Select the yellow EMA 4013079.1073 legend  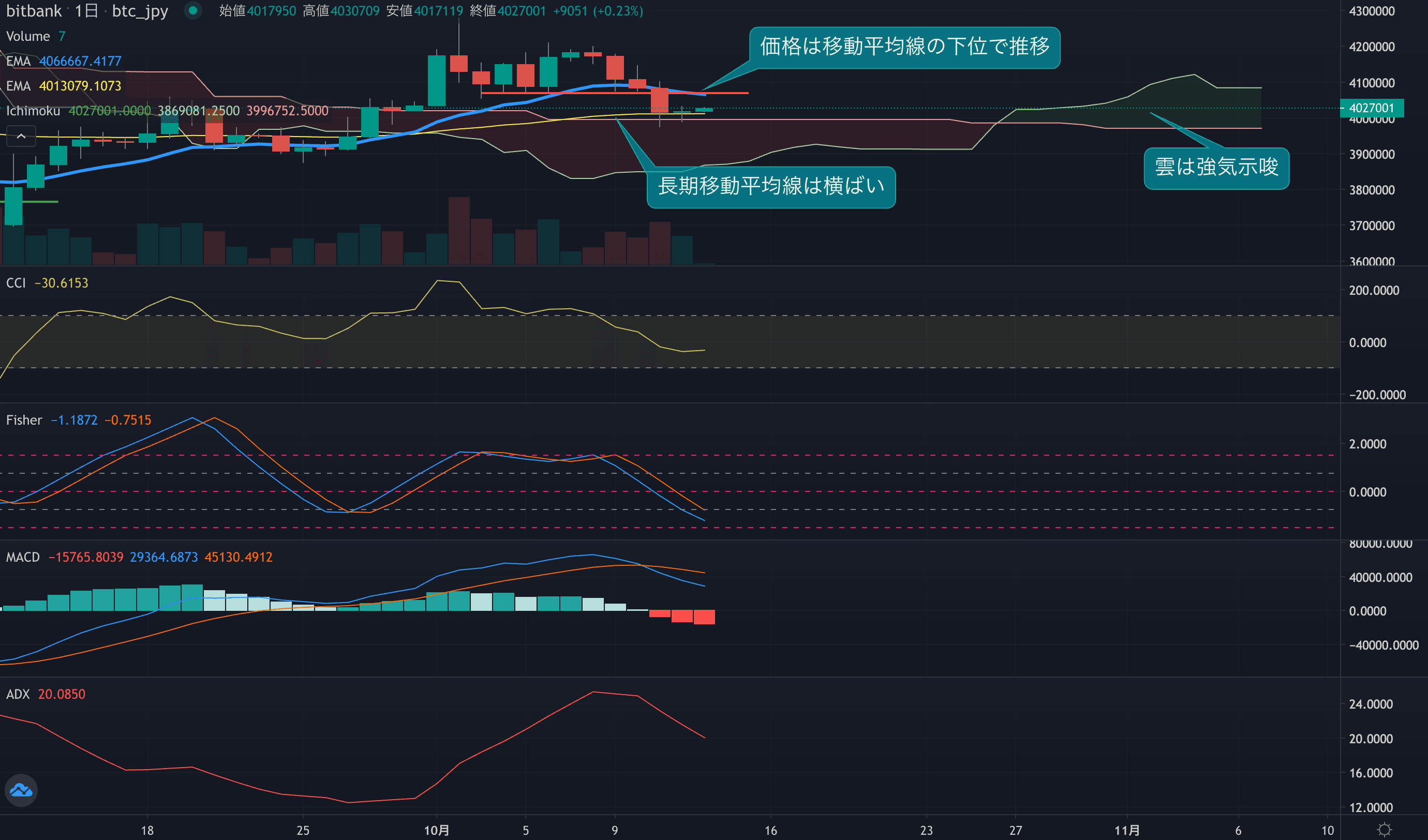click(x=64, y=86)
